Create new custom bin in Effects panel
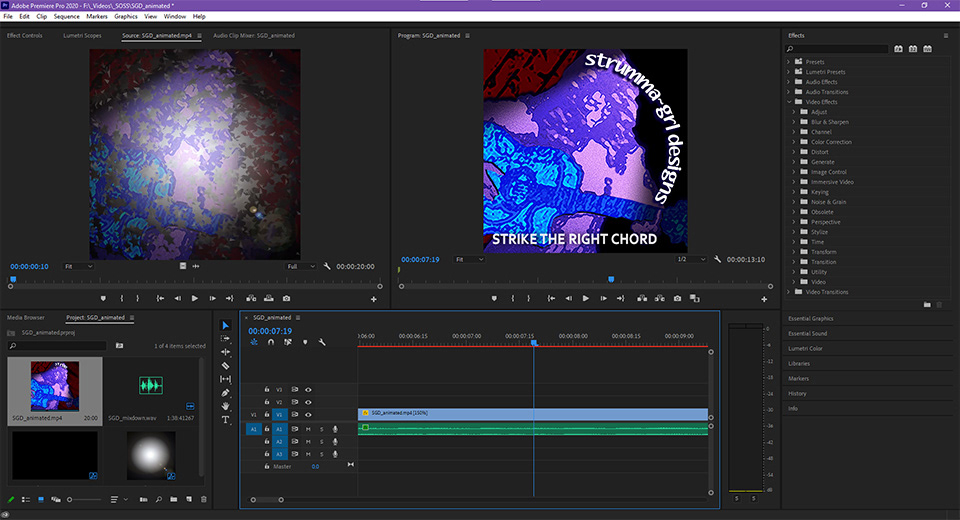This screenshot has height=520, width=960. (927, 304)
